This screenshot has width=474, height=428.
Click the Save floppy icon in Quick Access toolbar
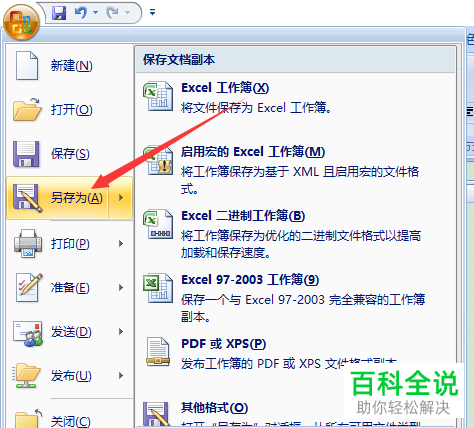pos(59,13)
